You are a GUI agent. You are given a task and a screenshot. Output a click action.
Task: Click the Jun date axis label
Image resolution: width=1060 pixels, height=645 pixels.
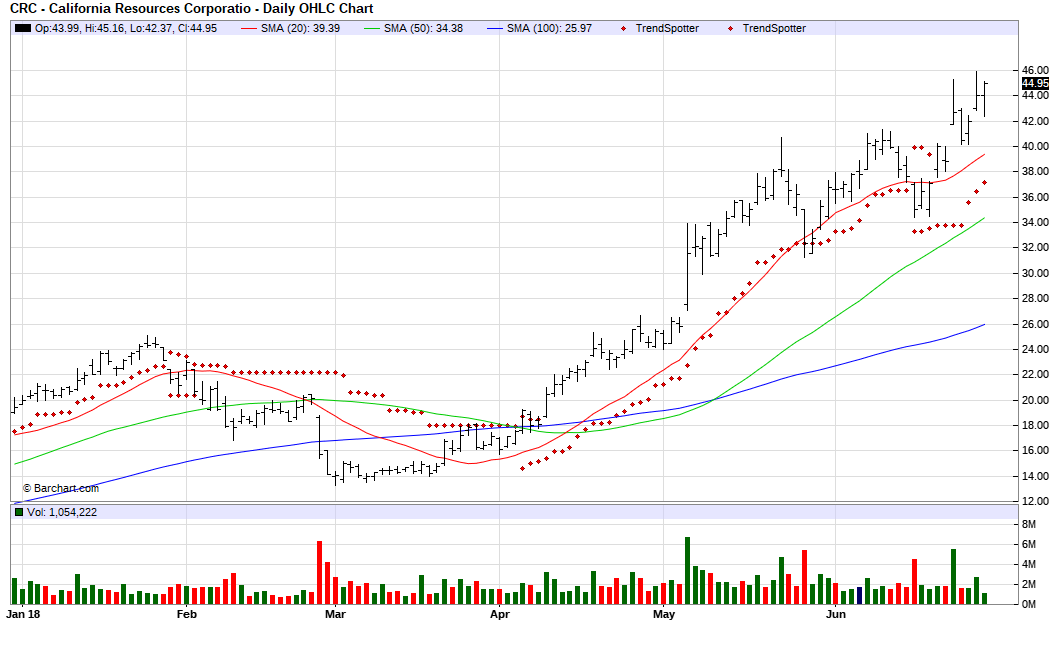click(x=836, y=614)
